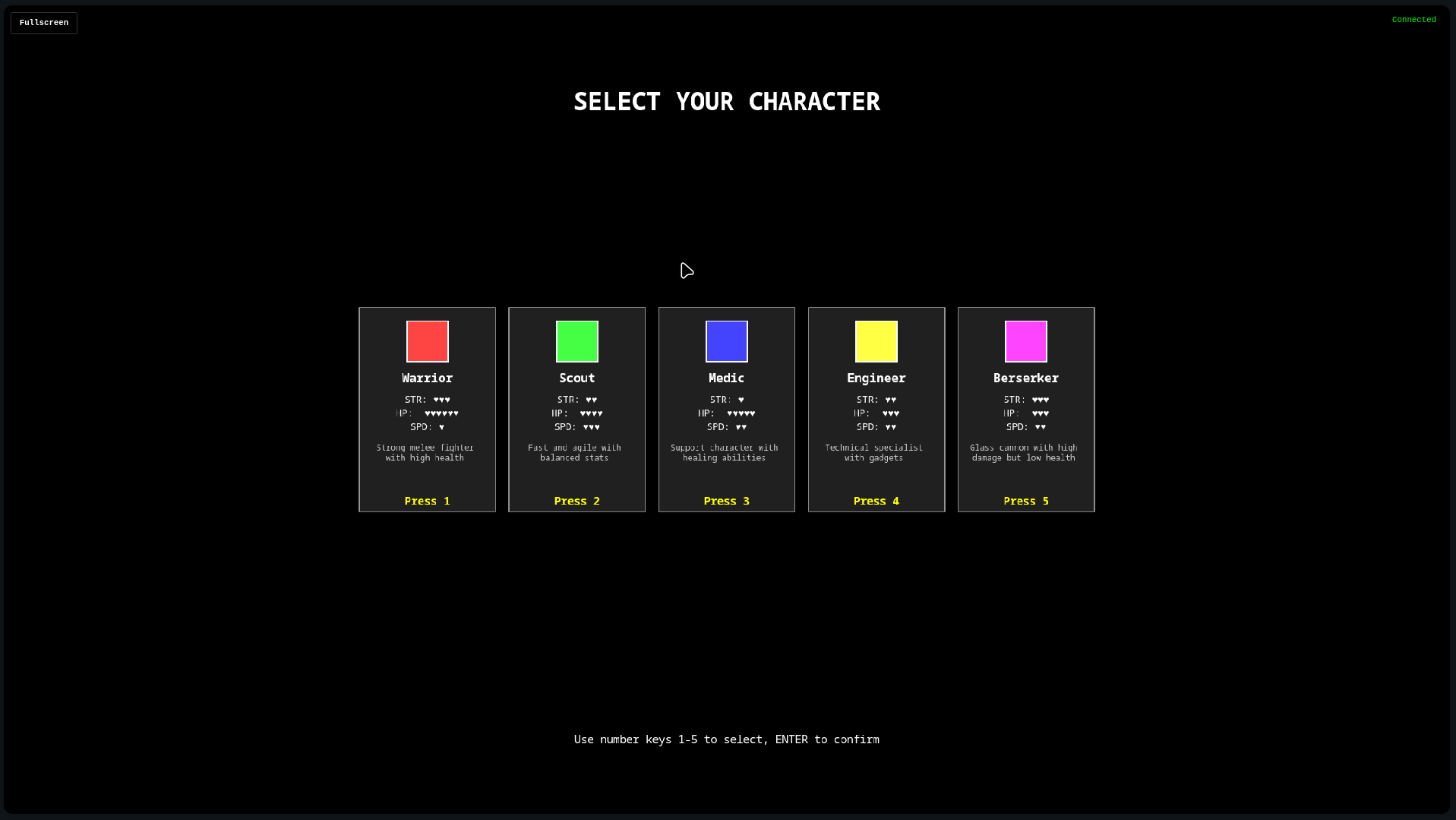Click the Press 1 label

click(x=428, y=501)
